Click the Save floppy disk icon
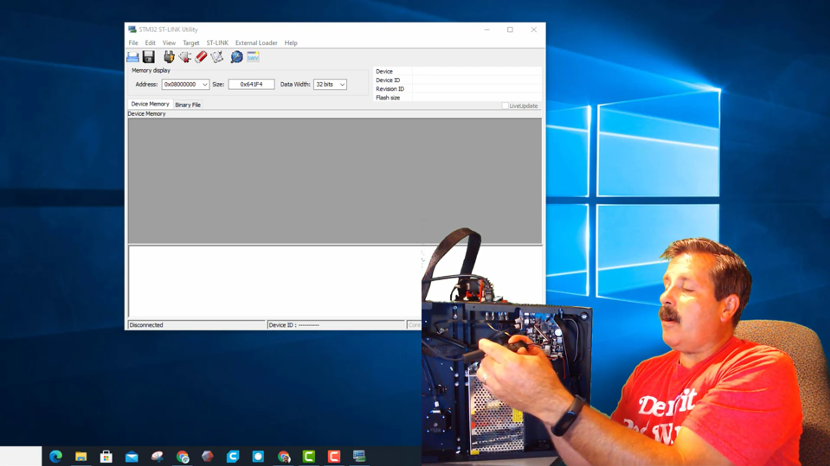Screen dimensions: 830x466 click(x=149, y=57)
